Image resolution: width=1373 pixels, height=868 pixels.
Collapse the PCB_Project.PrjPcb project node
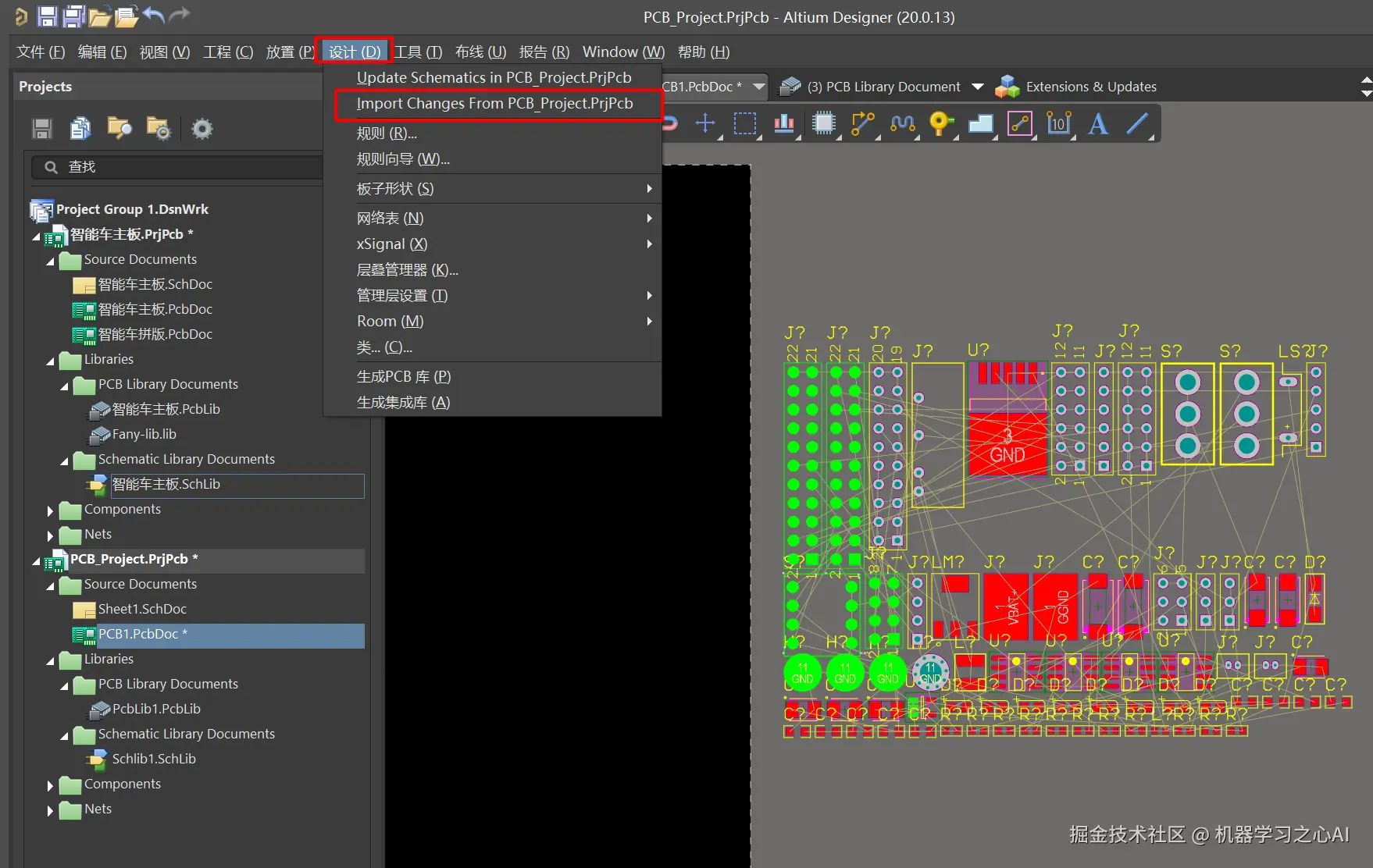click(36, 560)
